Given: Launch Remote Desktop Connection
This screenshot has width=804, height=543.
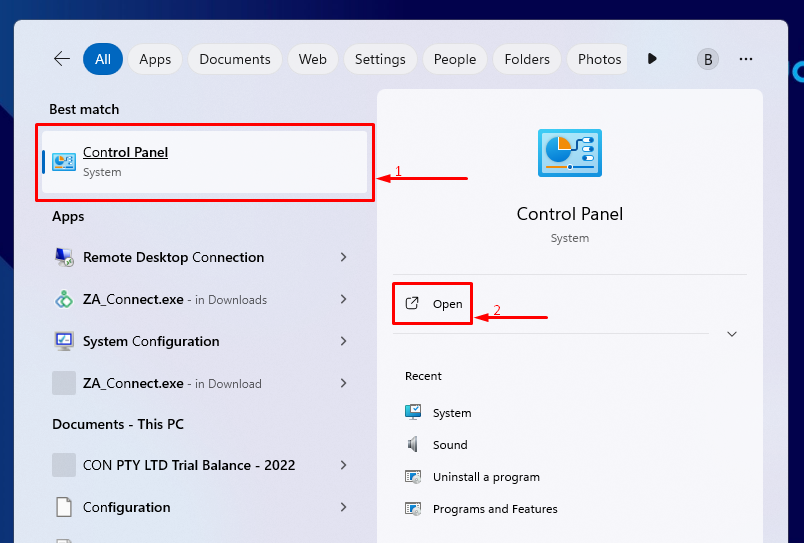Looking at the screenshot, I should pyautogui.click(x=173, y=257).
